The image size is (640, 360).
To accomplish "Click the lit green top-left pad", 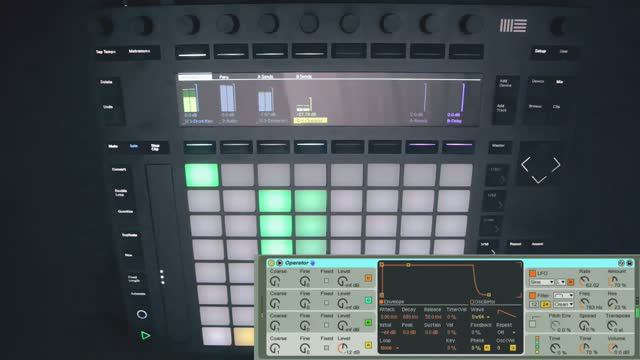I will click(x=202, y=176).
